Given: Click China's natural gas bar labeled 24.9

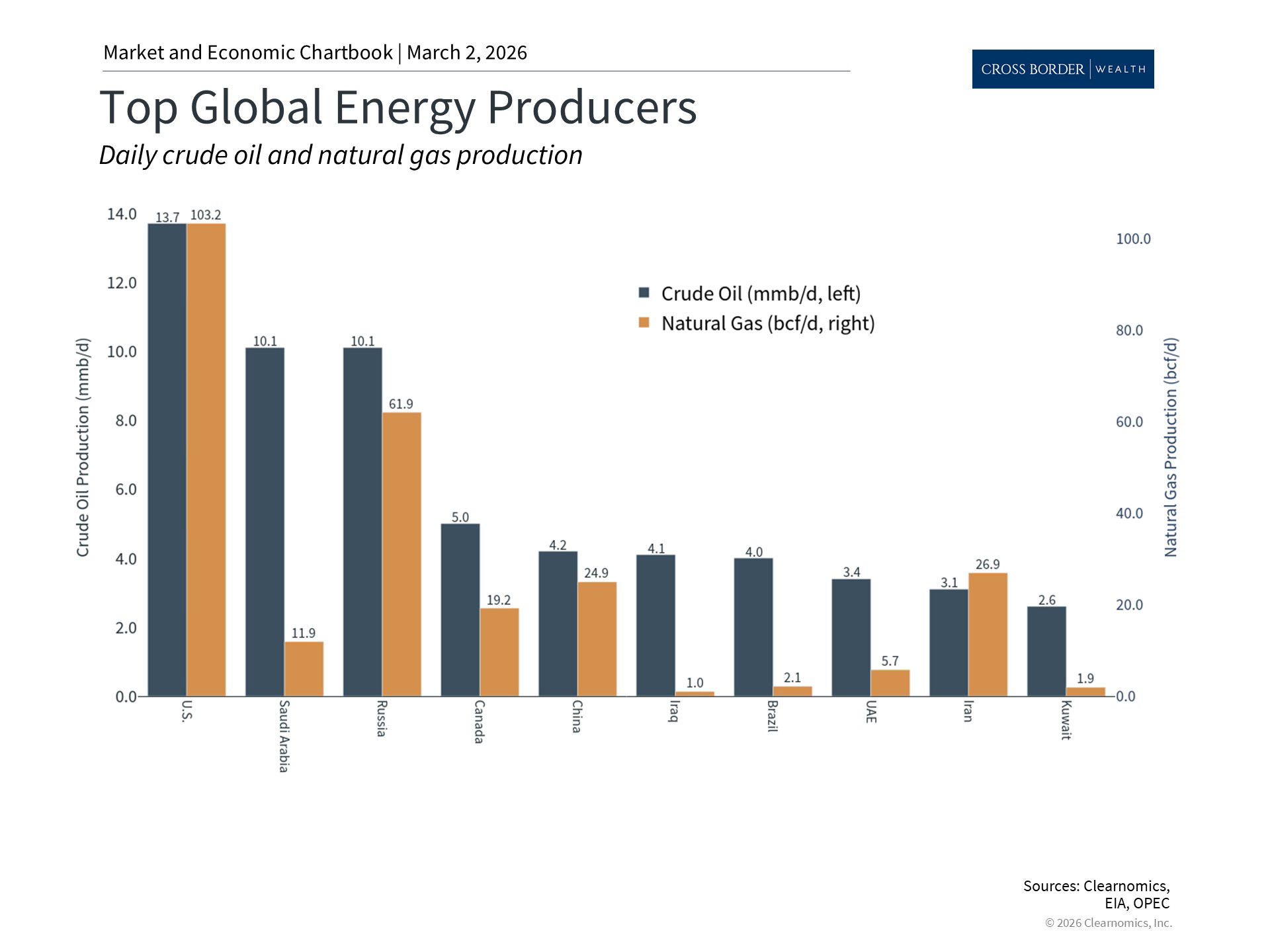Looking at the screenshot, I should (x=597, y=639).
